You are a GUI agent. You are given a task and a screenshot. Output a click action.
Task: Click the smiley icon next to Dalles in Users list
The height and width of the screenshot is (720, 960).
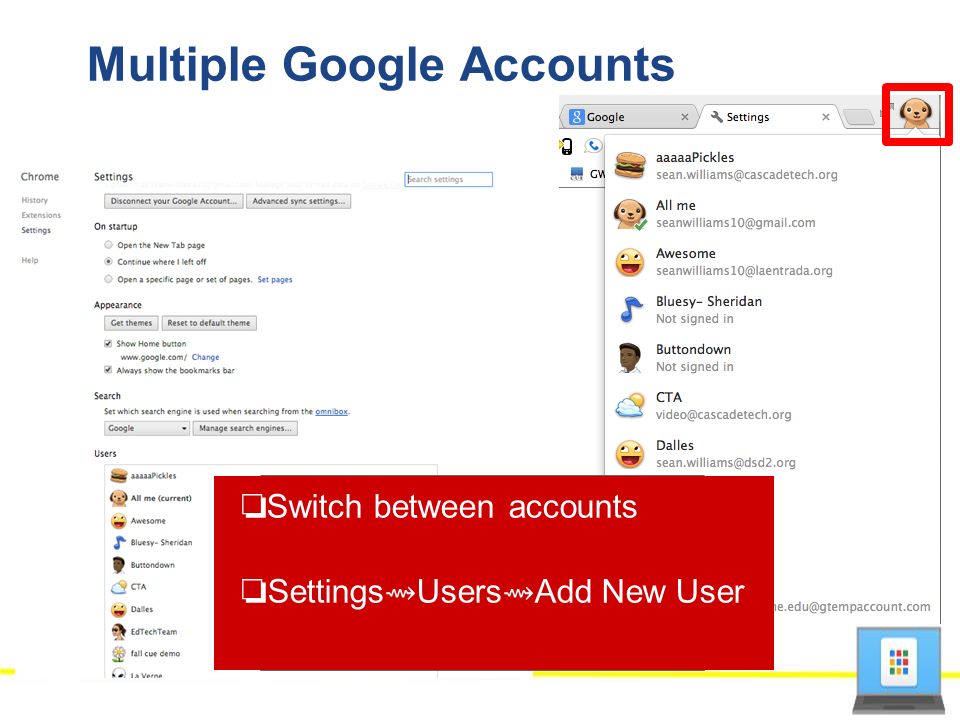(x=119, y=609)
